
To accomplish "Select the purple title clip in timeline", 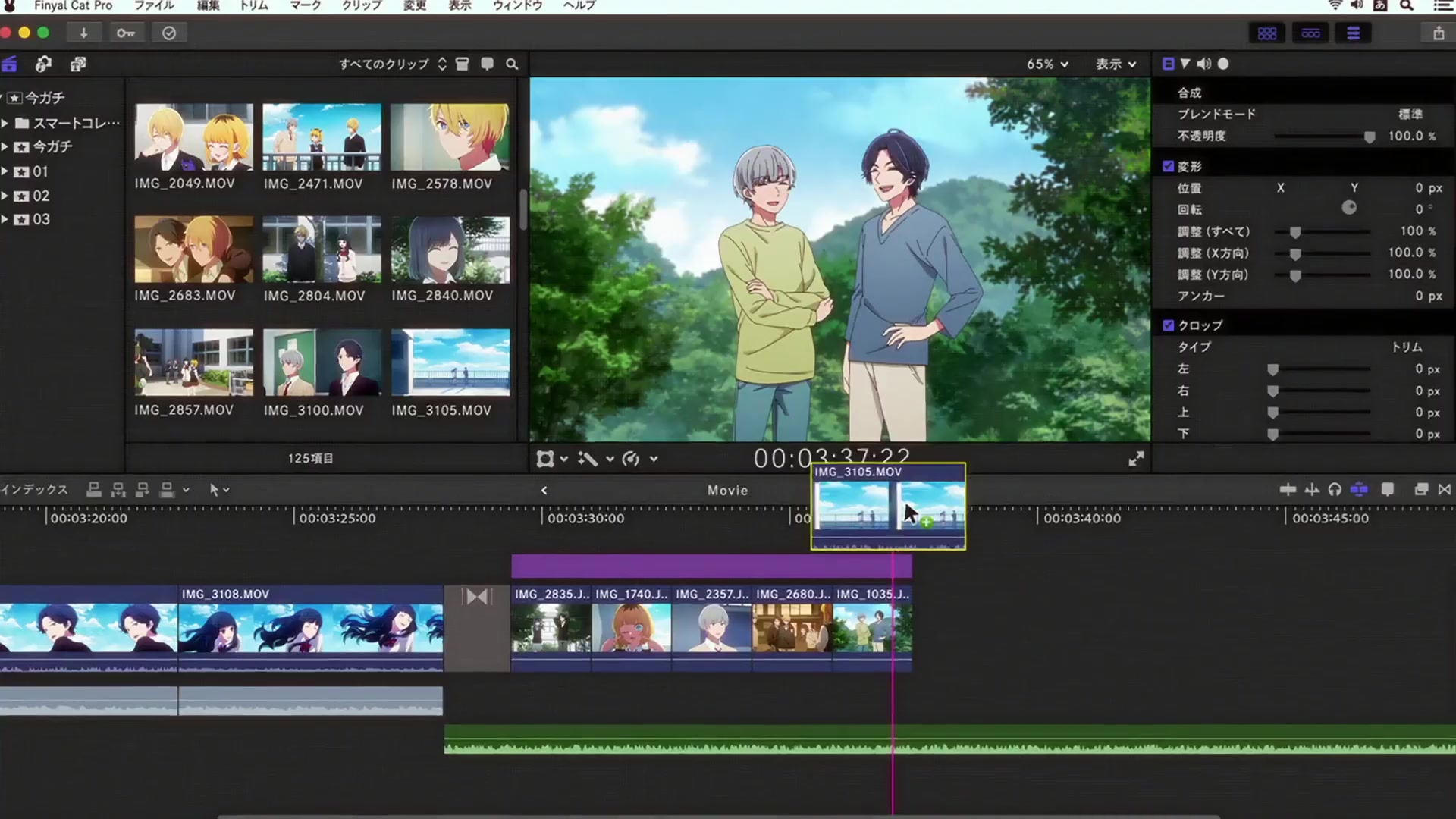I will pyautogui.click(x=711, y=566).
